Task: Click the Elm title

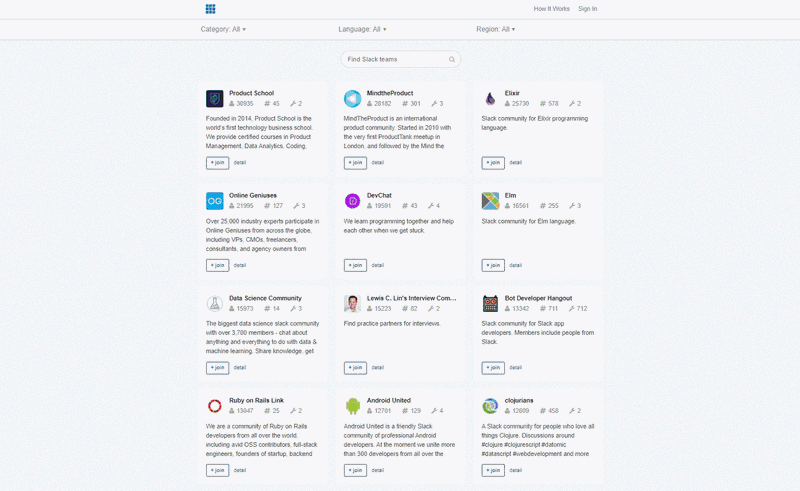Action: [510, 195]
